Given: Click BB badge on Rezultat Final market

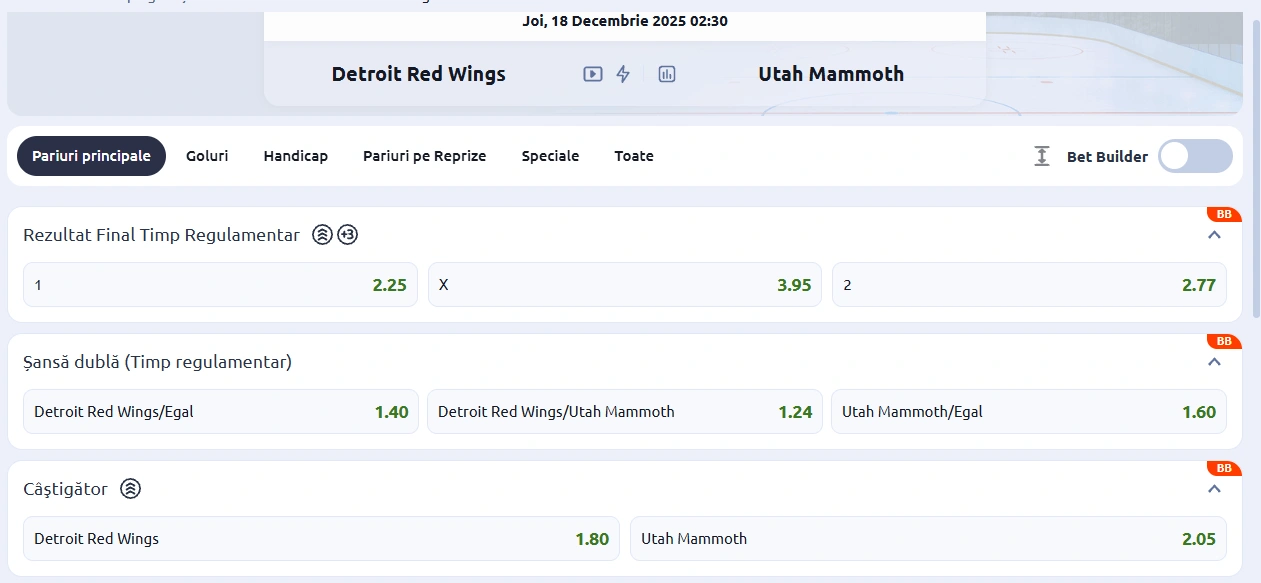Looking at the screenshot, I should pyautogui.click(x=1224, y=214).
